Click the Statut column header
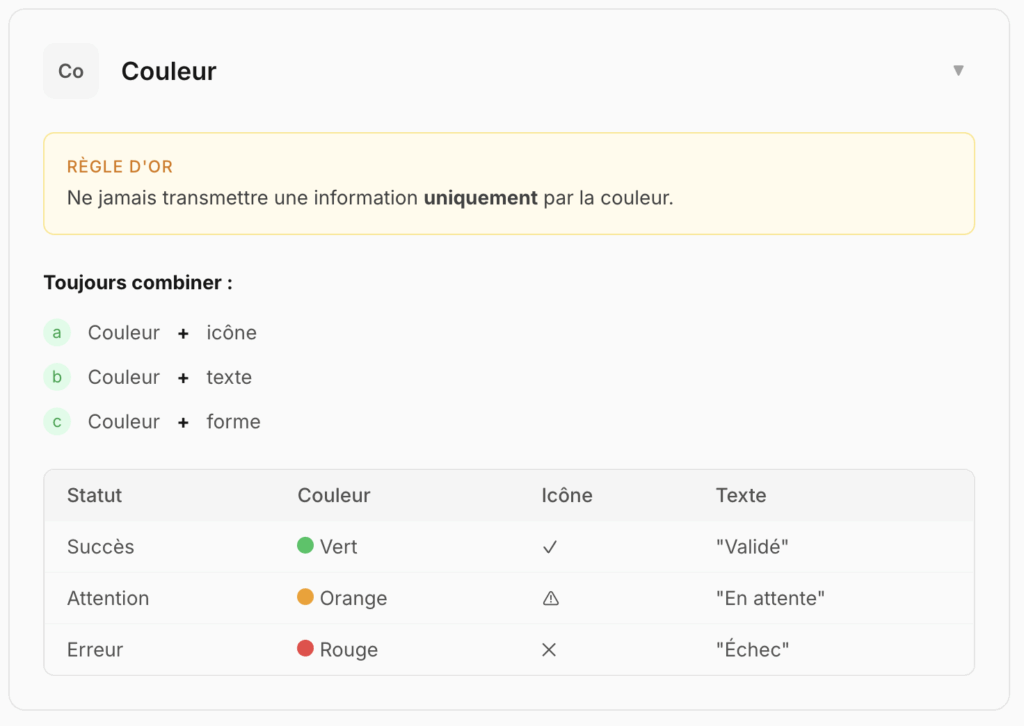This screenshot has width=1024, height=726. coord(94,495)
